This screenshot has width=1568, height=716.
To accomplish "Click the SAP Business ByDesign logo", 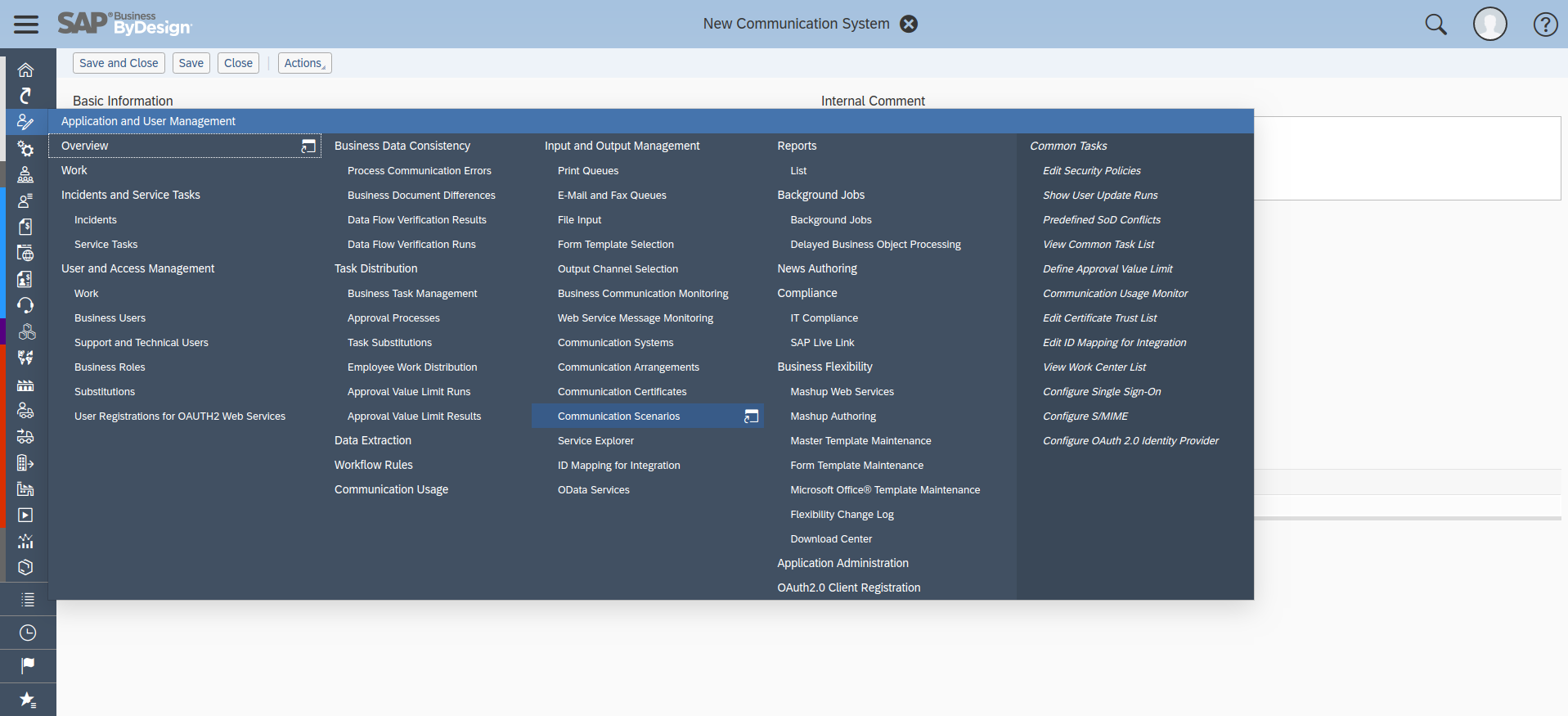I will click(124, 24).
